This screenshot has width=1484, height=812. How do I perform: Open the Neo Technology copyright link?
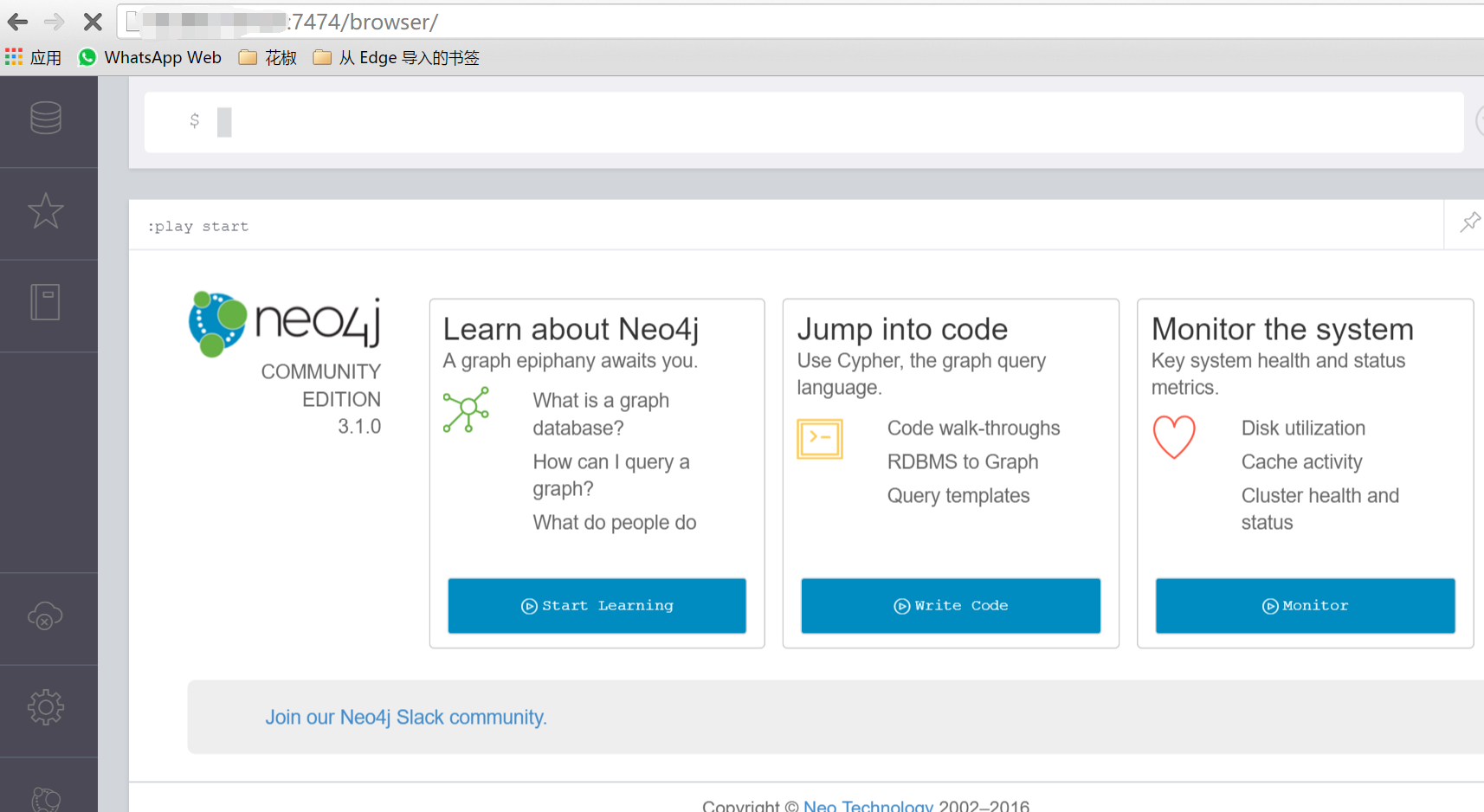tap(868, 806)
